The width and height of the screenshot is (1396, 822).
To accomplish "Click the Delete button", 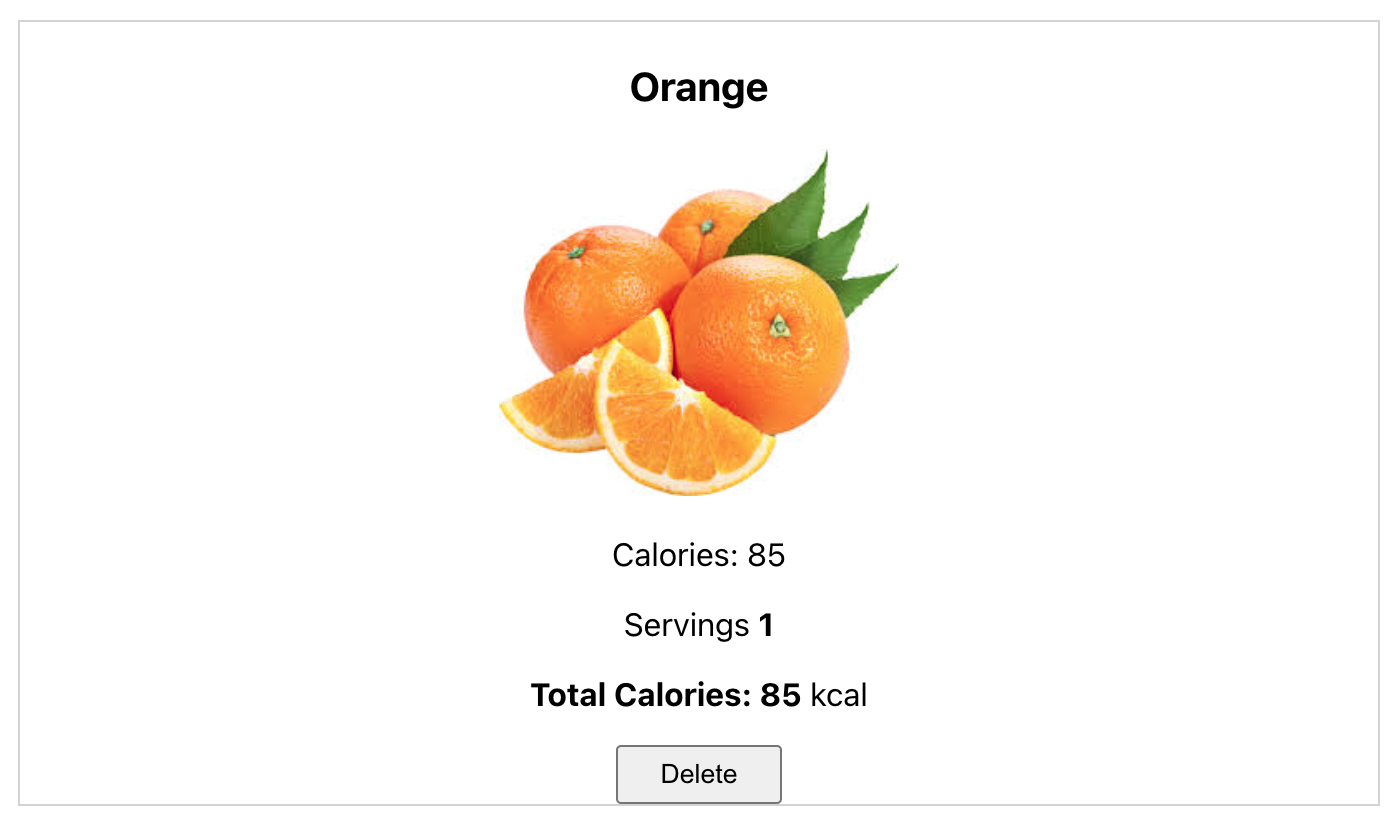I will (698, 774).
